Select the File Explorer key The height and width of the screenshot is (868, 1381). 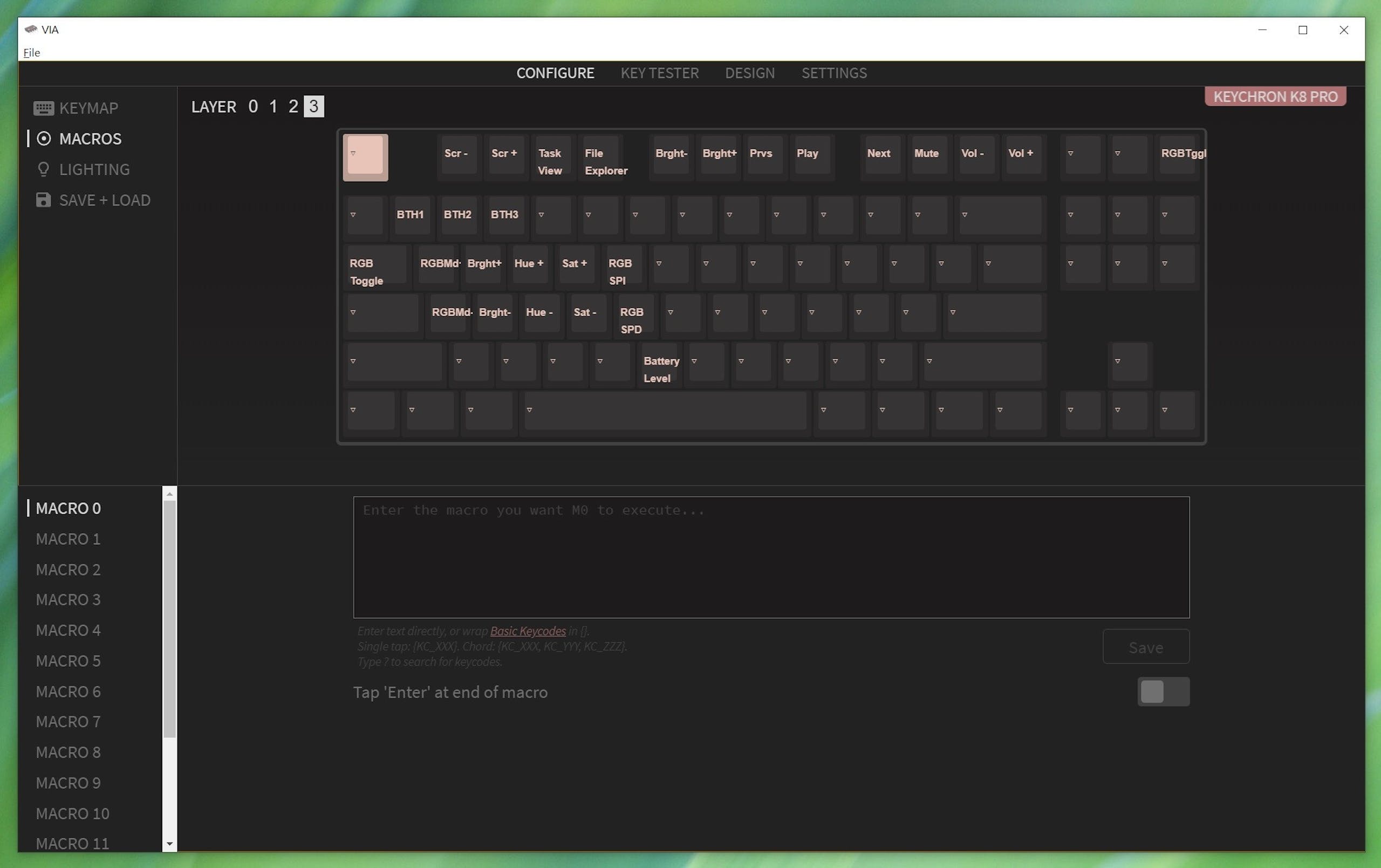600,157
